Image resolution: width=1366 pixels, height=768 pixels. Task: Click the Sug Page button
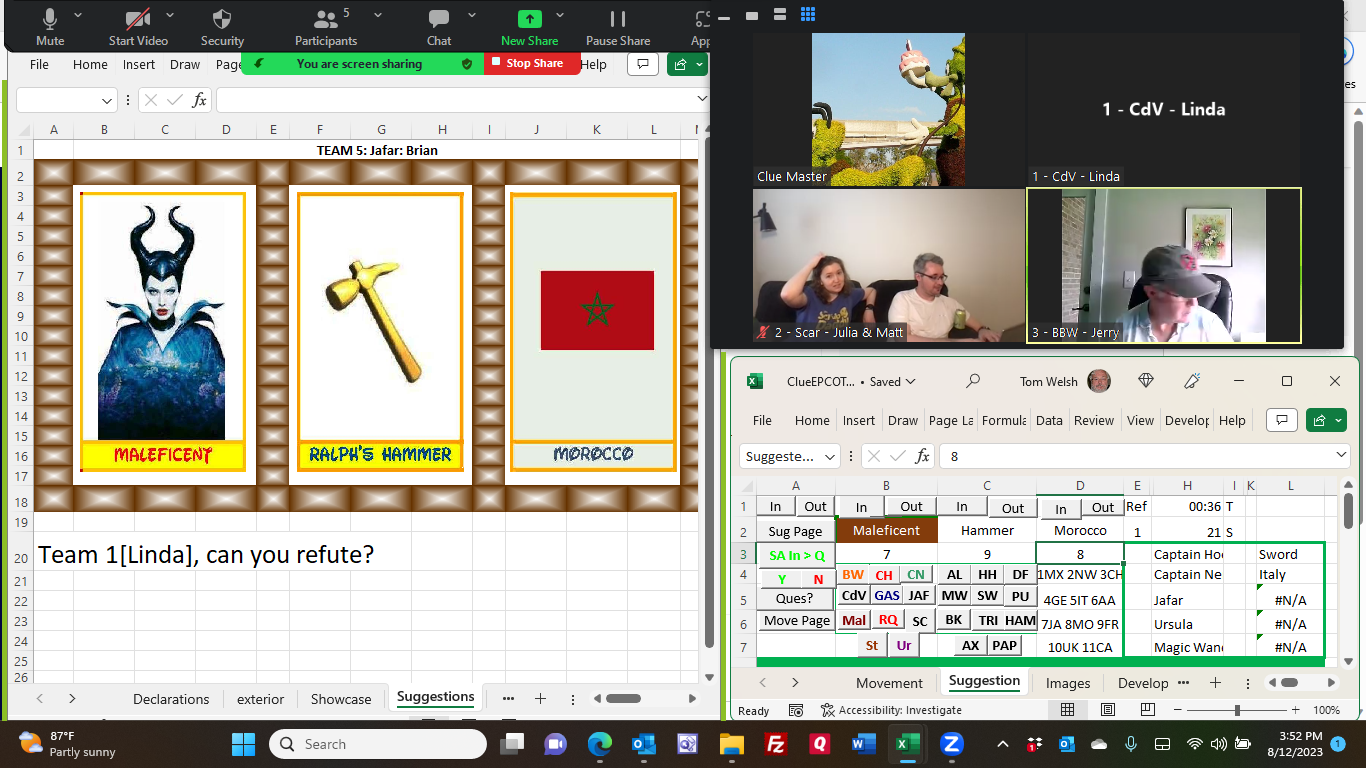(x=795, y=531)
